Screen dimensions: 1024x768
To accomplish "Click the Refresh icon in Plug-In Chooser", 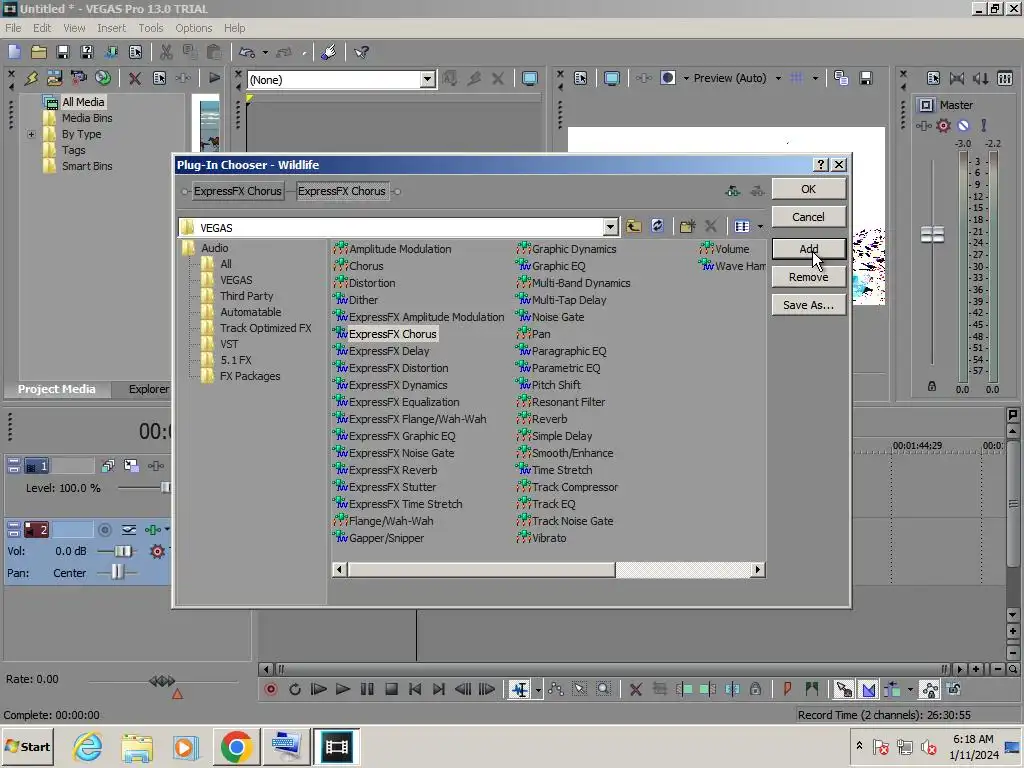I will click(657, 227).
